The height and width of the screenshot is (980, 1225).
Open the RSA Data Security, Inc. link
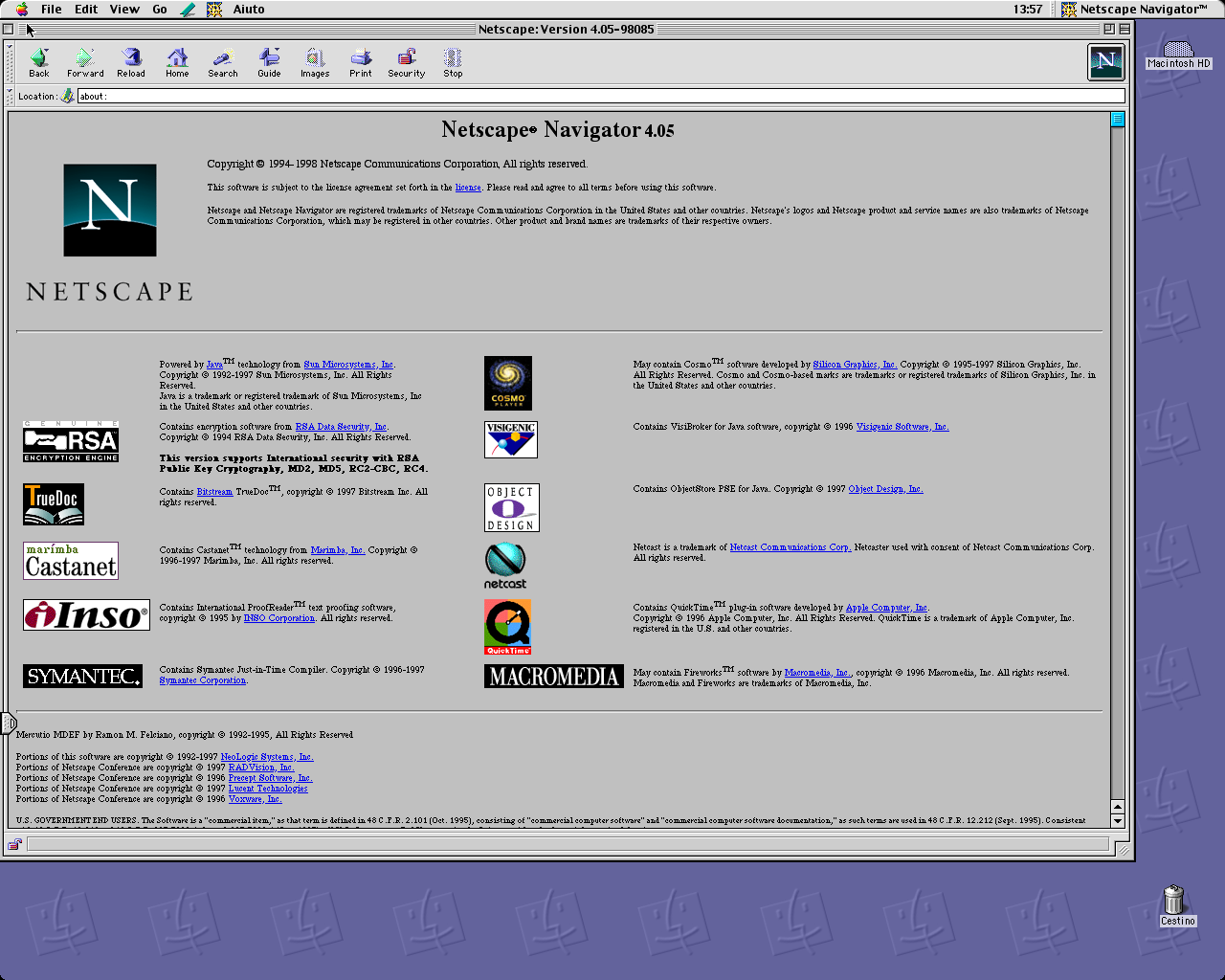[x=342, y=427]
